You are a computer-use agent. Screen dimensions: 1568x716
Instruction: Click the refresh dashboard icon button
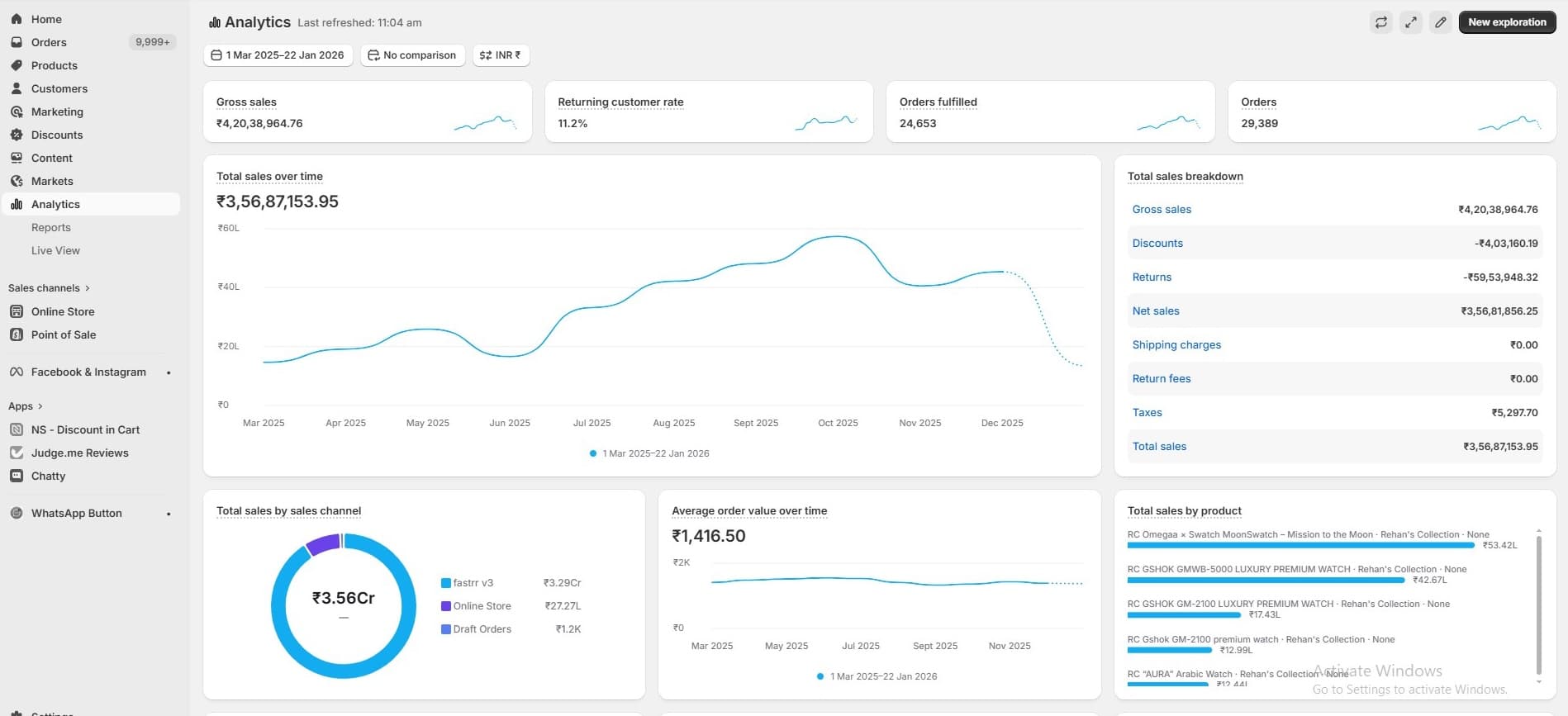(x=1381, y=22)
